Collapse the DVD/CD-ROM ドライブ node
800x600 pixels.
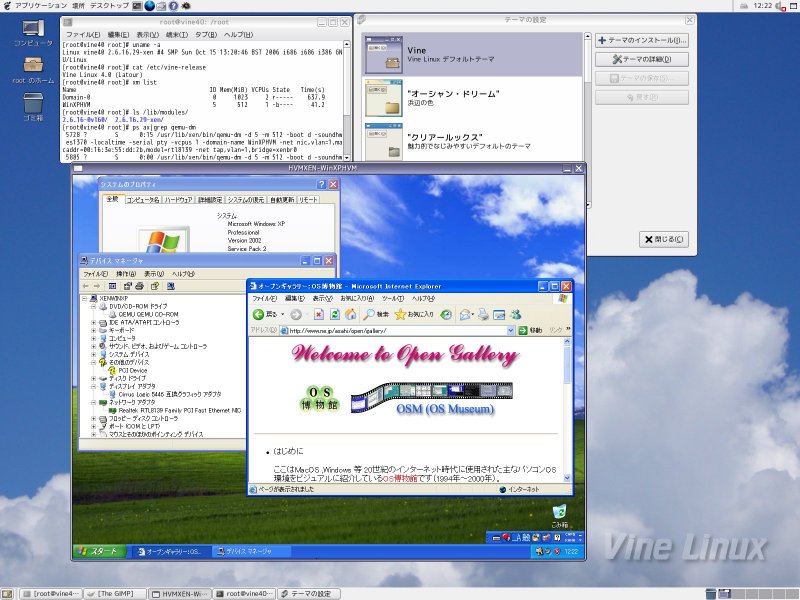point(94,307)
